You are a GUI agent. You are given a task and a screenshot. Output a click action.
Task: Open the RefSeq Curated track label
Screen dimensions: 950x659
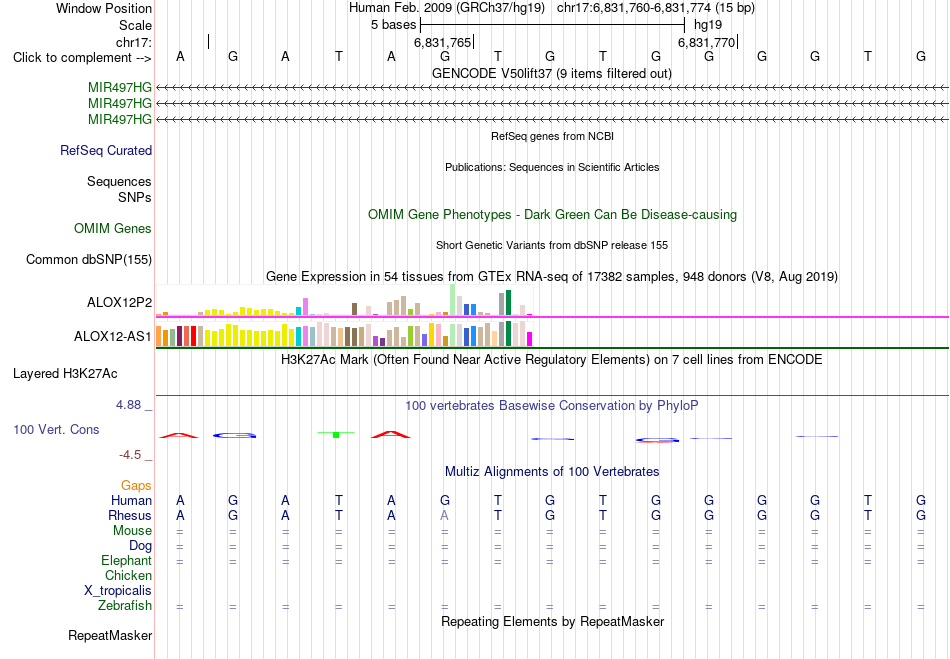pos(105,150)
